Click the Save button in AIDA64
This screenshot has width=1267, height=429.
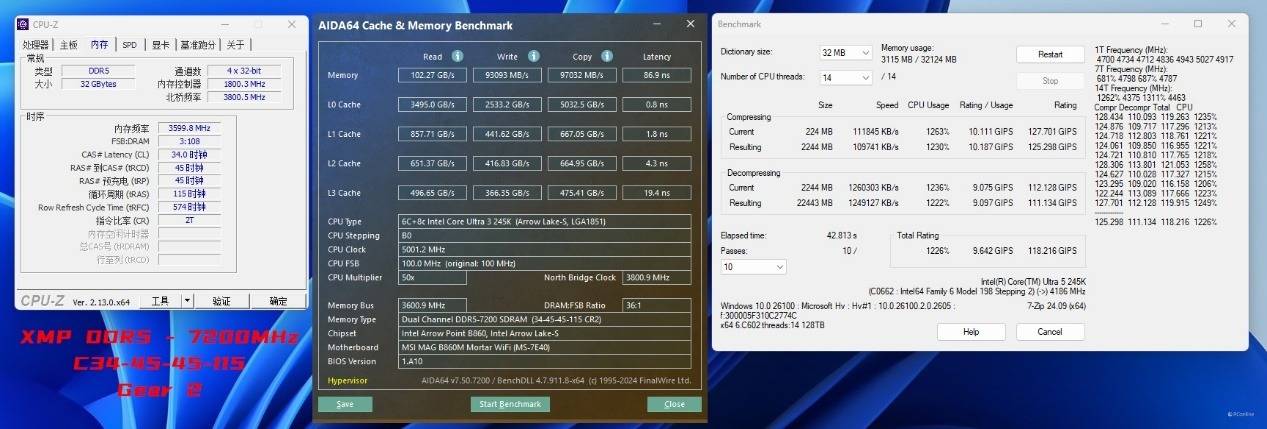345,404
